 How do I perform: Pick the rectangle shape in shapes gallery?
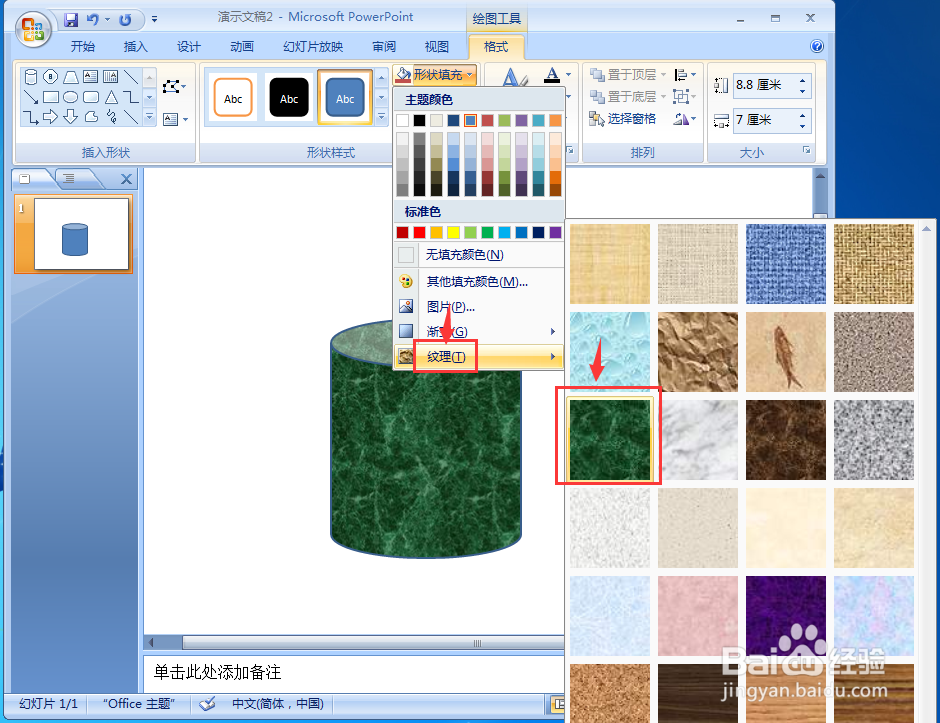click(x=51, y=97)
